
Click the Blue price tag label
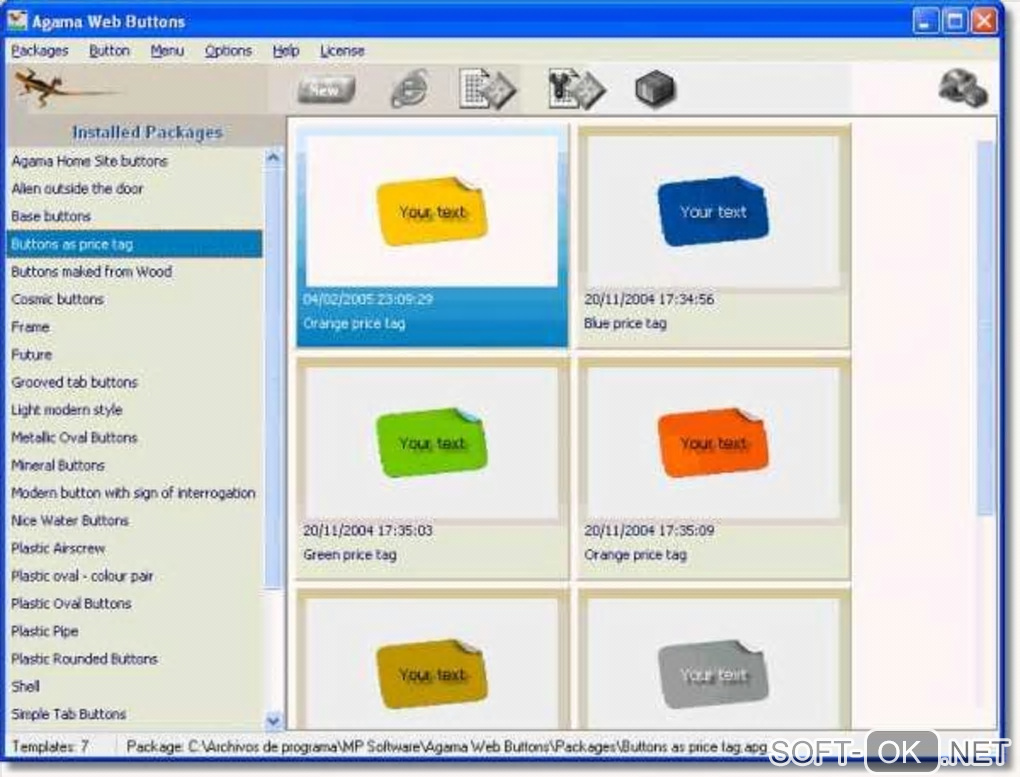point(625,323)
